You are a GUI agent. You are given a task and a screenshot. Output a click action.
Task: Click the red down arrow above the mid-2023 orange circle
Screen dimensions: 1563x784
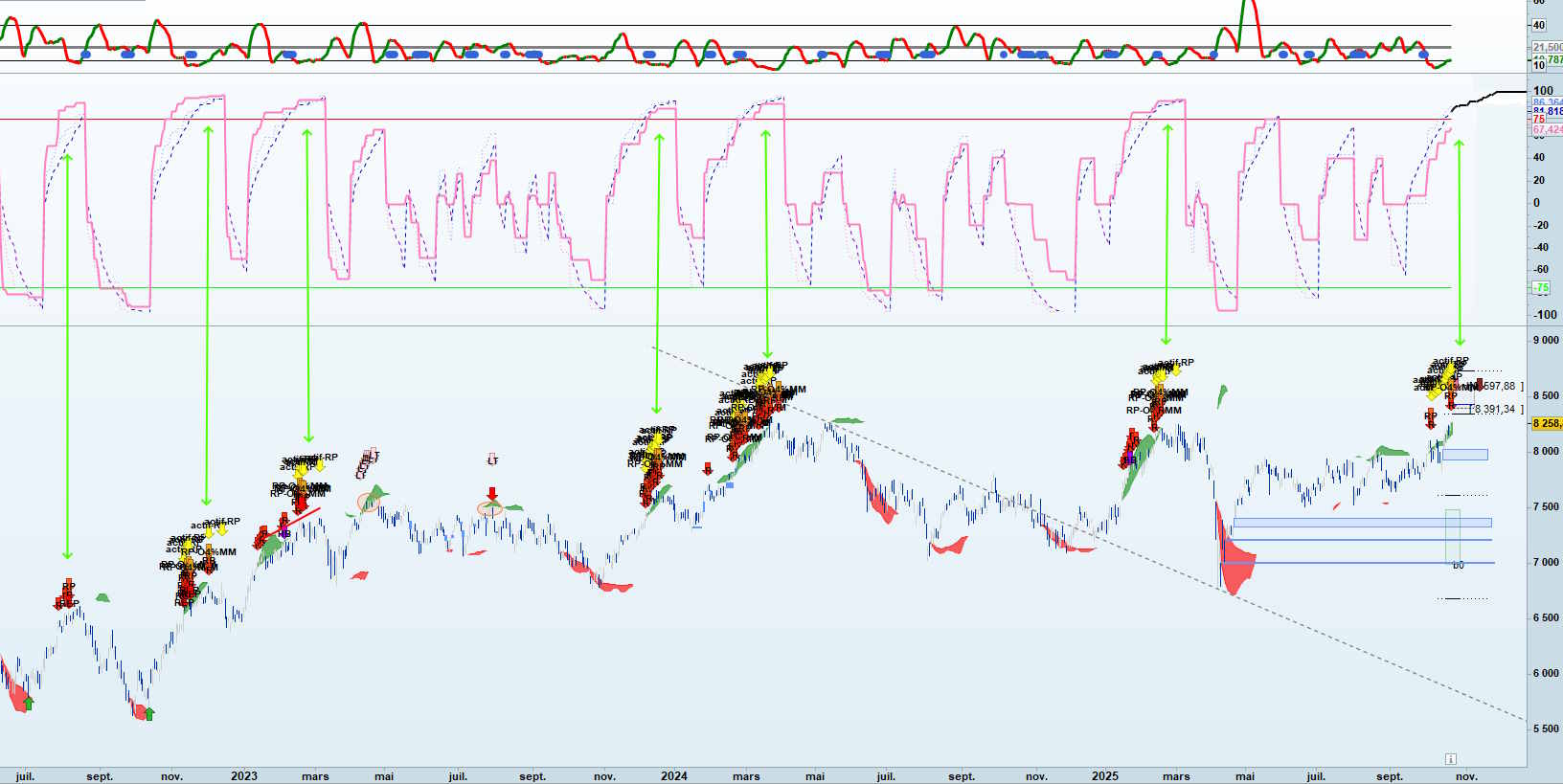pyautogui.click(x=492, y=494)
